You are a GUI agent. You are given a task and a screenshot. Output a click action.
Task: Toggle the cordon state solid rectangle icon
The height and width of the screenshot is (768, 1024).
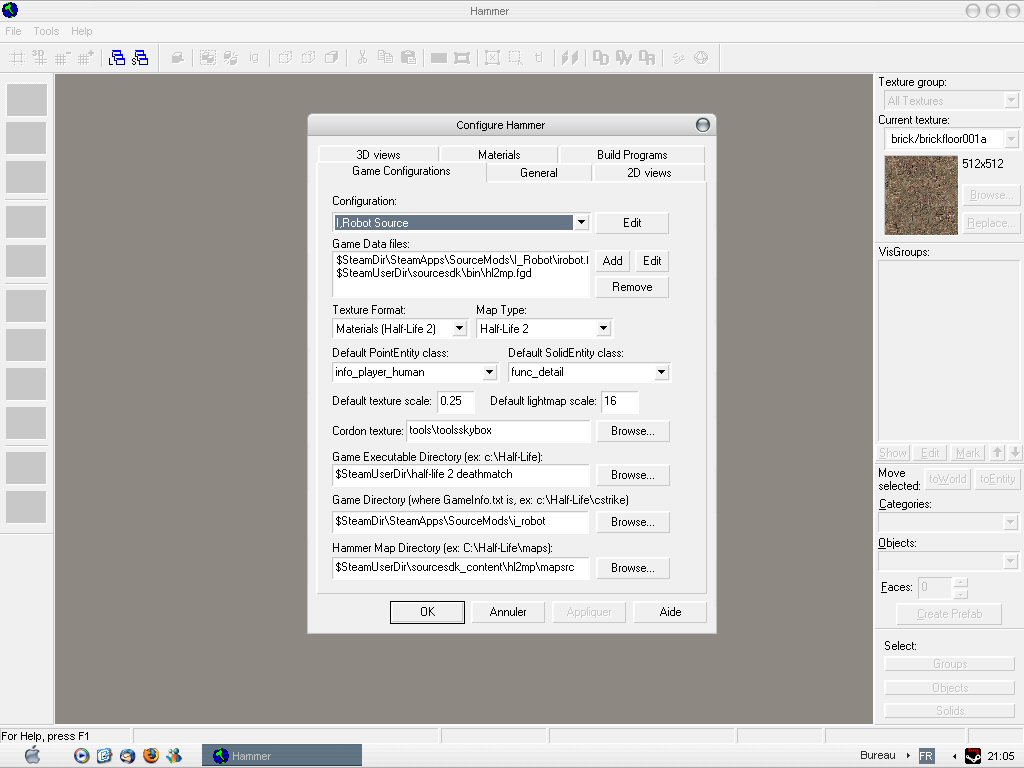pos(439,58)
